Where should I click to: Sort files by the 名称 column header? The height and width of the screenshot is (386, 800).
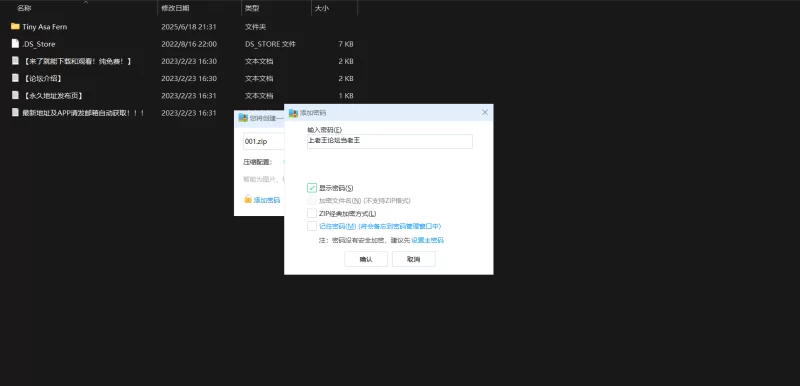point(24,8)
